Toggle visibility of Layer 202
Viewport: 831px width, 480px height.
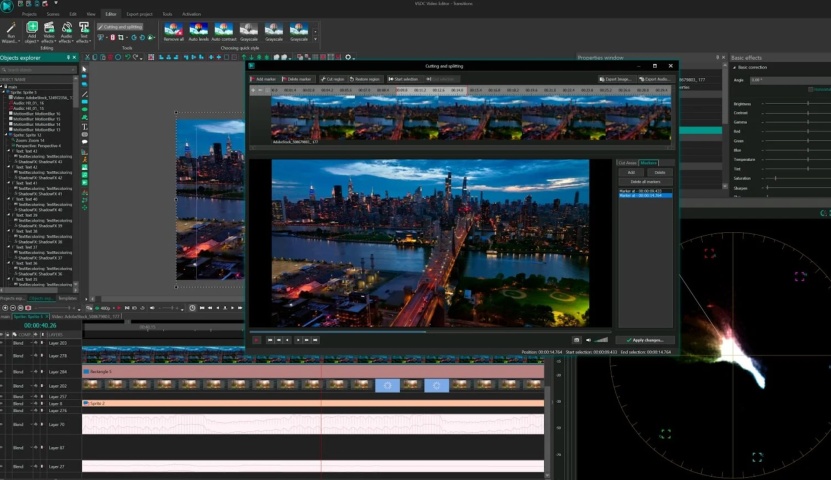tap(2, 386)
